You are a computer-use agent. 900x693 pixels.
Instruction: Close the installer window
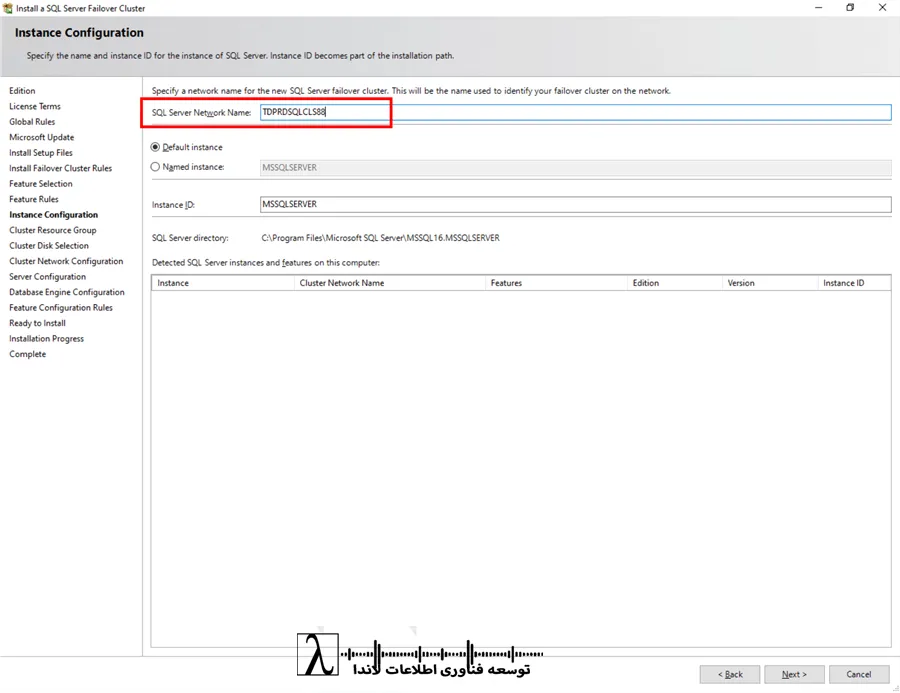(882, 7)
